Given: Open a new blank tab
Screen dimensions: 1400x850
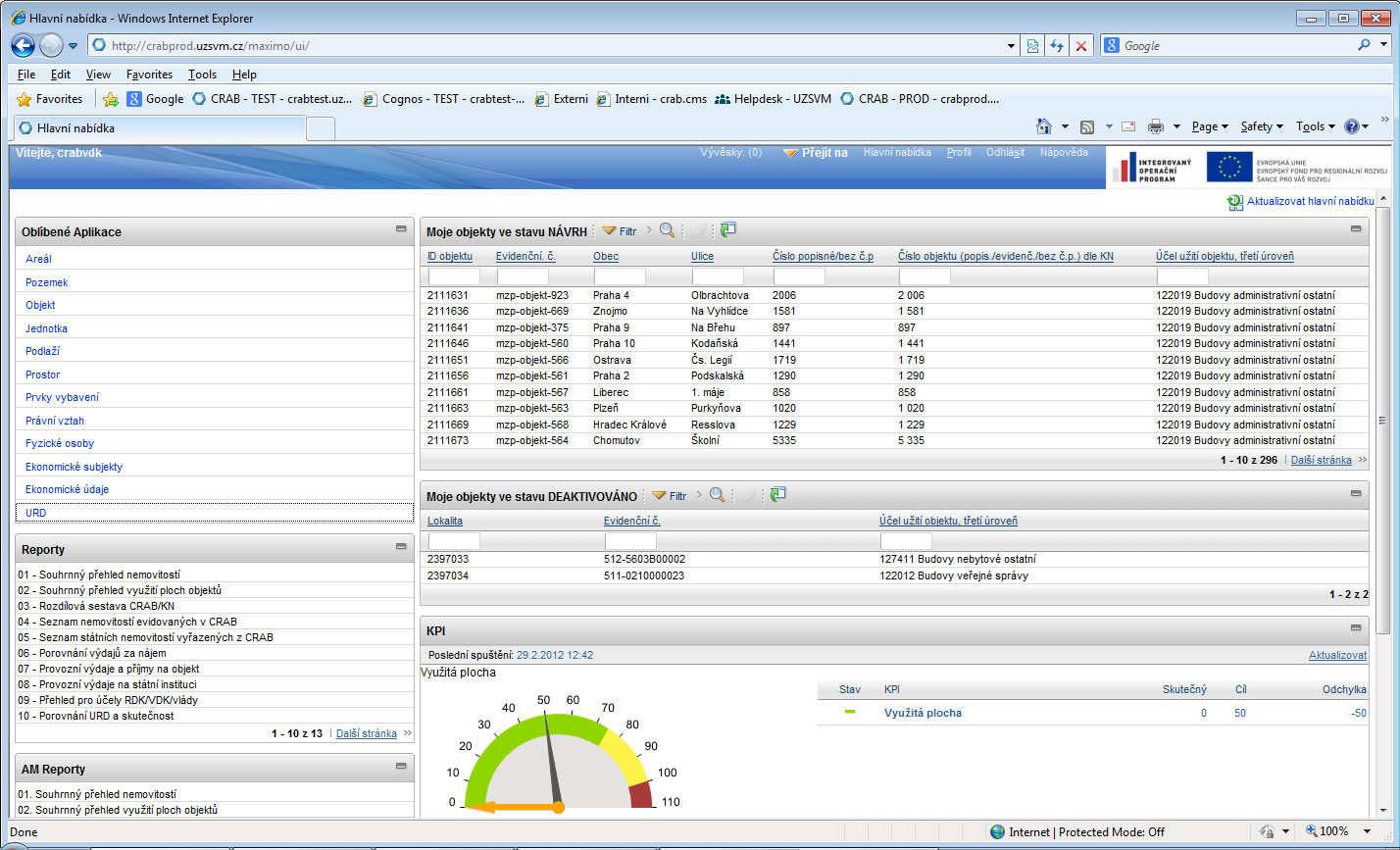Looking at the screenshot, I should pyautogui.click(x=321, y=128).
